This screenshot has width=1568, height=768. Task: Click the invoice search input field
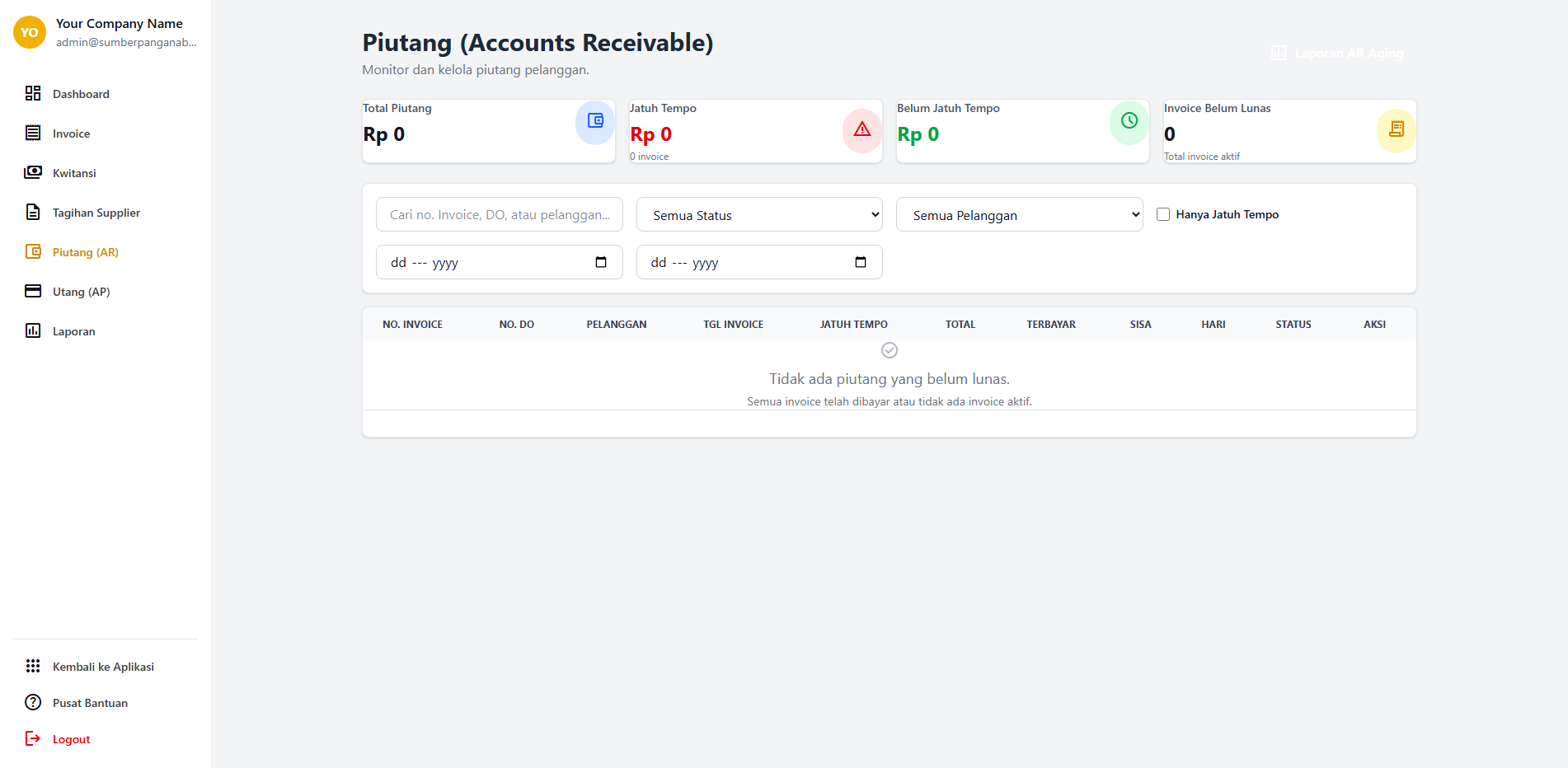point(499,214)
